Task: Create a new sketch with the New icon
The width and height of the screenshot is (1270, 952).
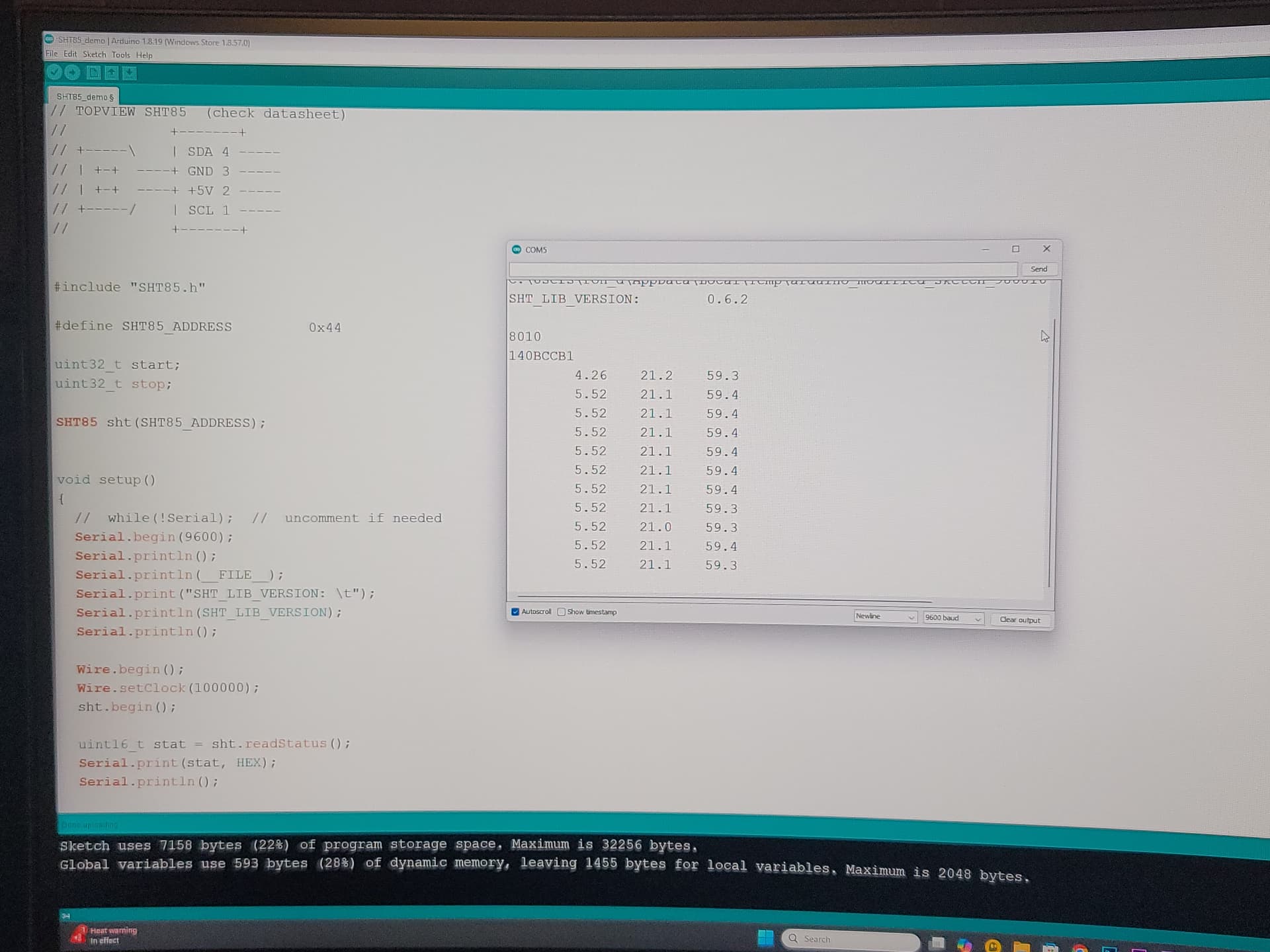Action: point(93,73)
